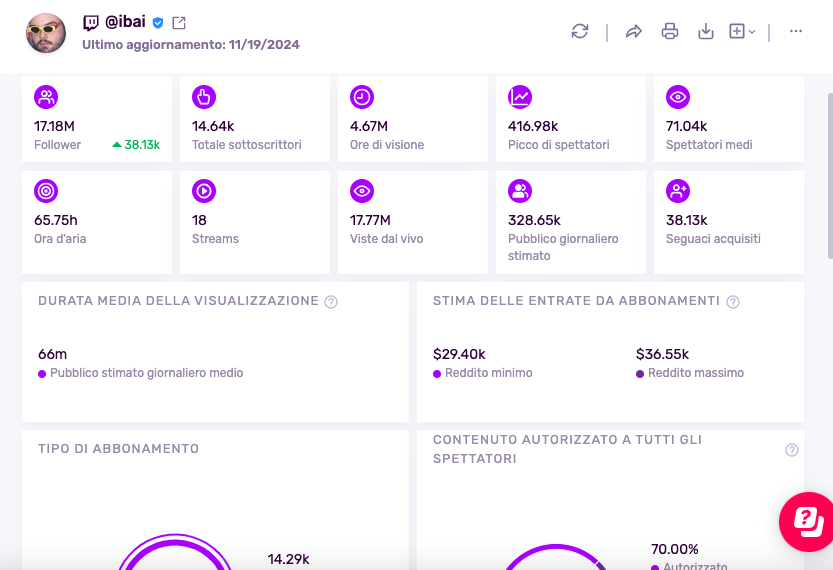Click the Spettatori medi eye icon
The width and height of the screenshot is (833, 570).
click(678, 97)
